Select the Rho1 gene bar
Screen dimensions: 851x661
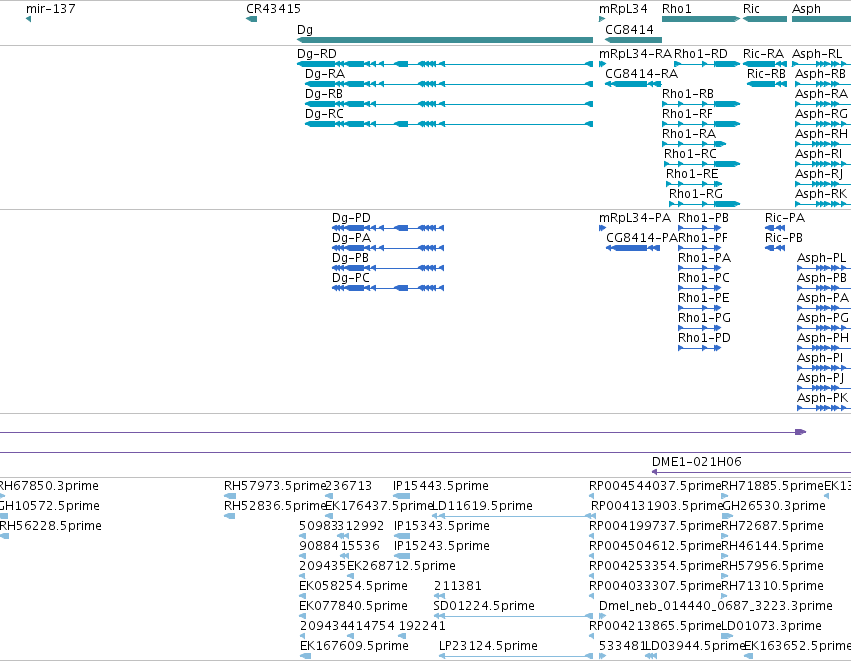pyautogui.click(x=701, y=19)
